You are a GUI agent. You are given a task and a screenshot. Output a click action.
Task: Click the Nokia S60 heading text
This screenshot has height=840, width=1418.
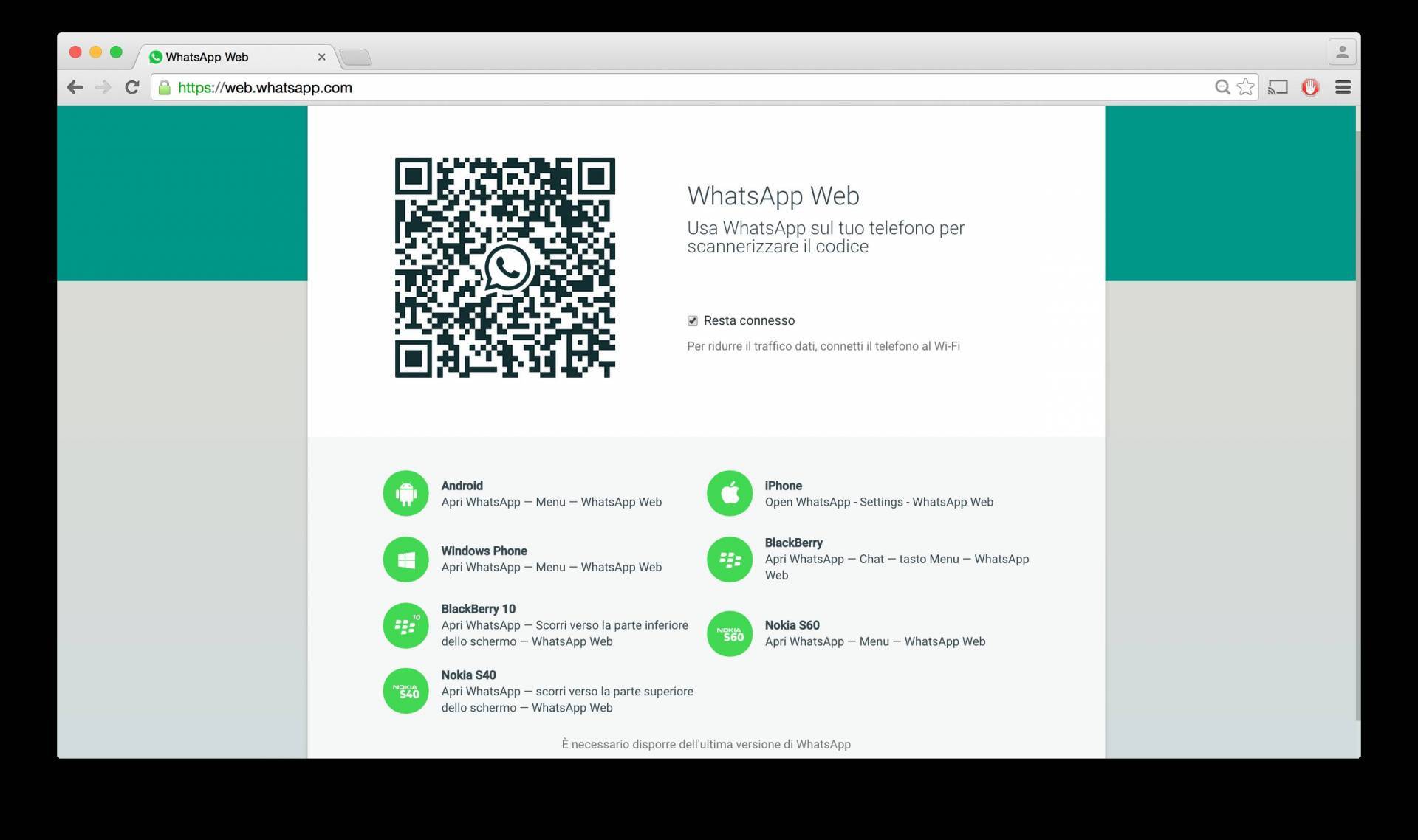792,625
